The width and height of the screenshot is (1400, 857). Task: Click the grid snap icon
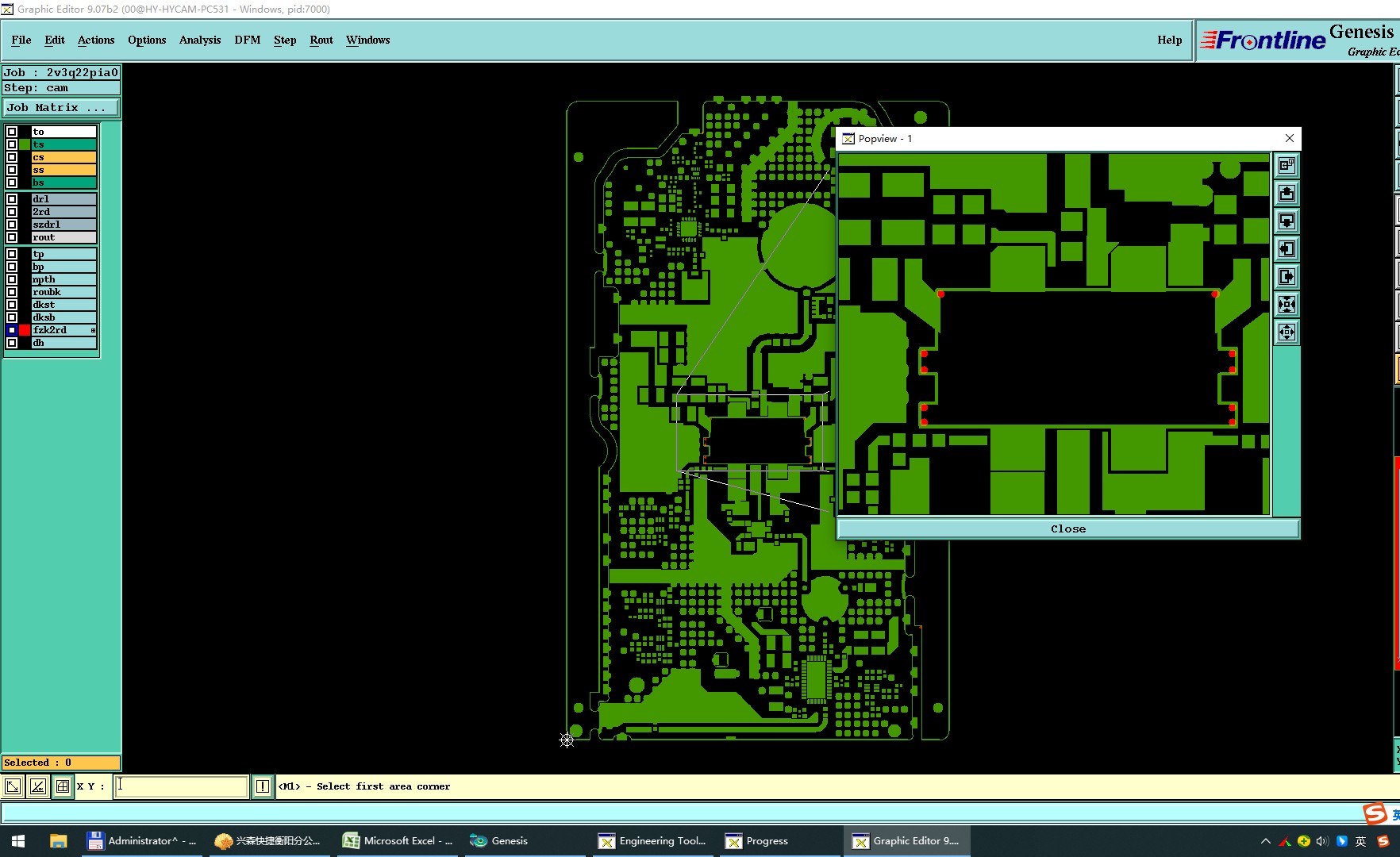tap(63, 786)
